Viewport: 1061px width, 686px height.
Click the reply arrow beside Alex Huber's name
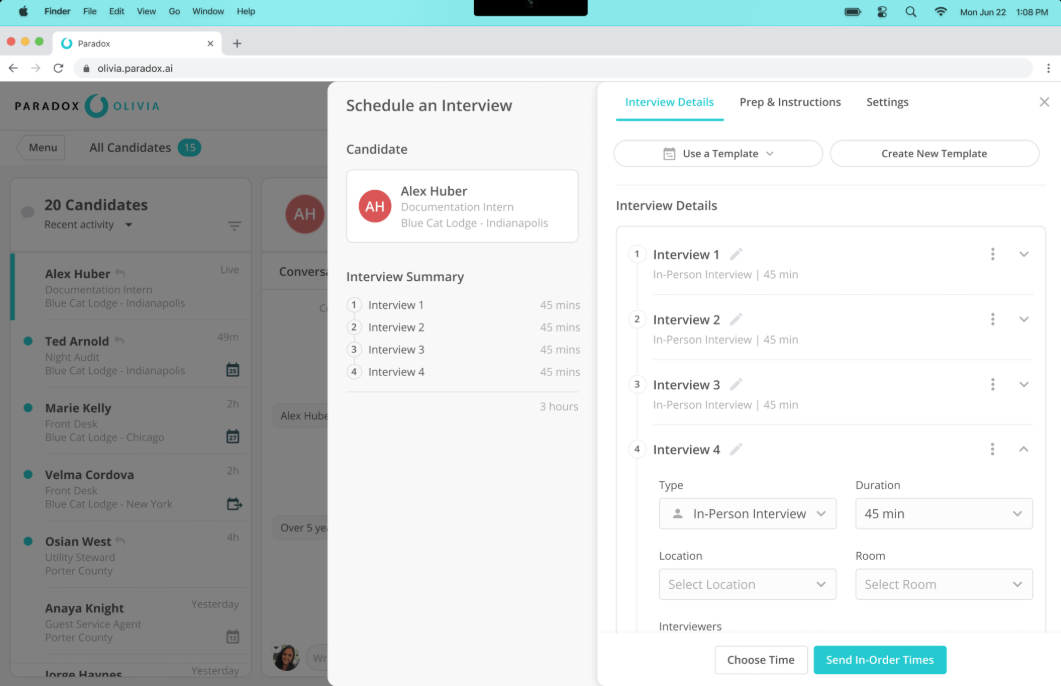coord(120,271)
